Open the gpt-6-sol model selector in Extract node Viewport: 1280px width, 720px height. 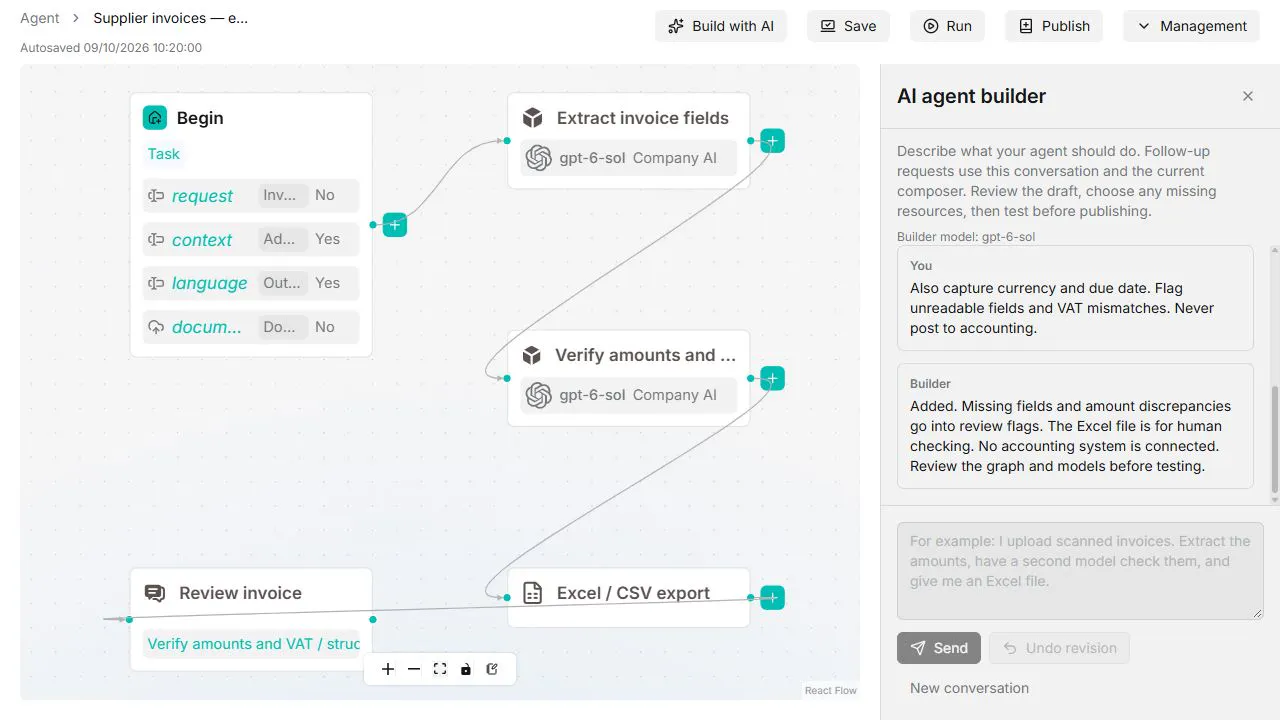pyautogui.click(x=628, y=158)
